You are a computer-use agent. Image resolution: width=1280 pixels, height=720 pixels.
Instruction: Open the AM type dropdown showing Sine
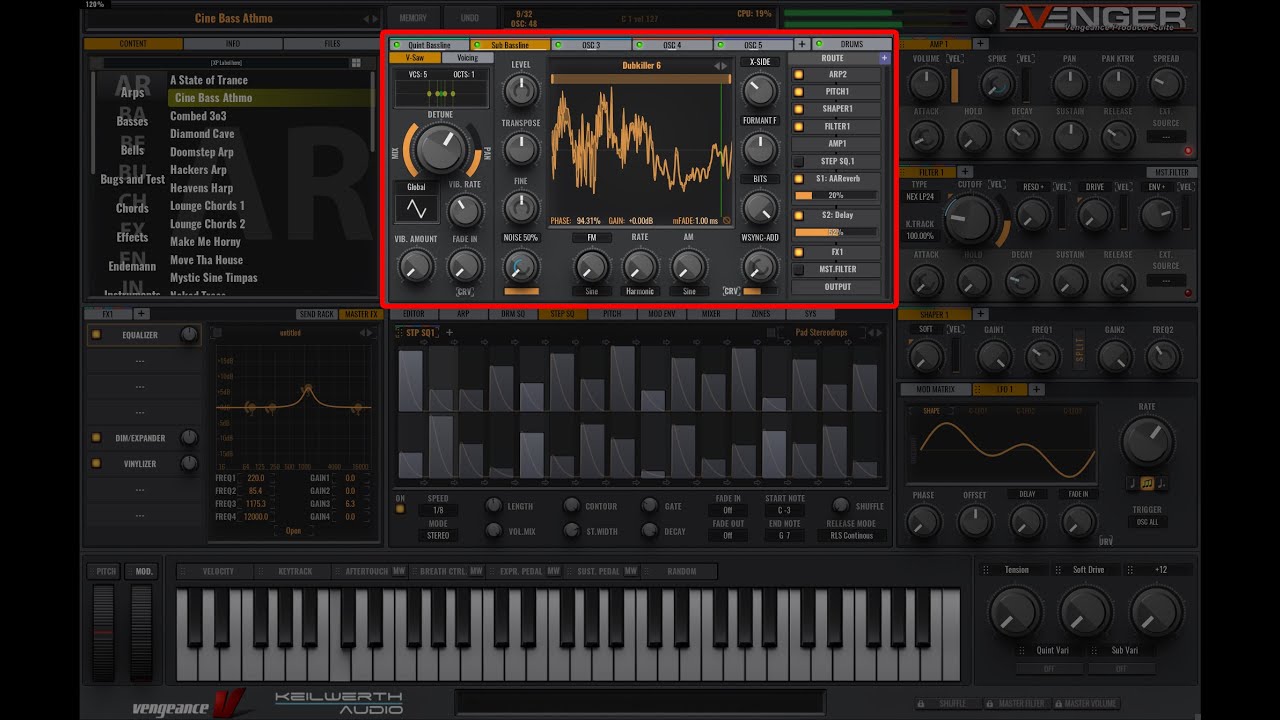[x=688, y=291]
